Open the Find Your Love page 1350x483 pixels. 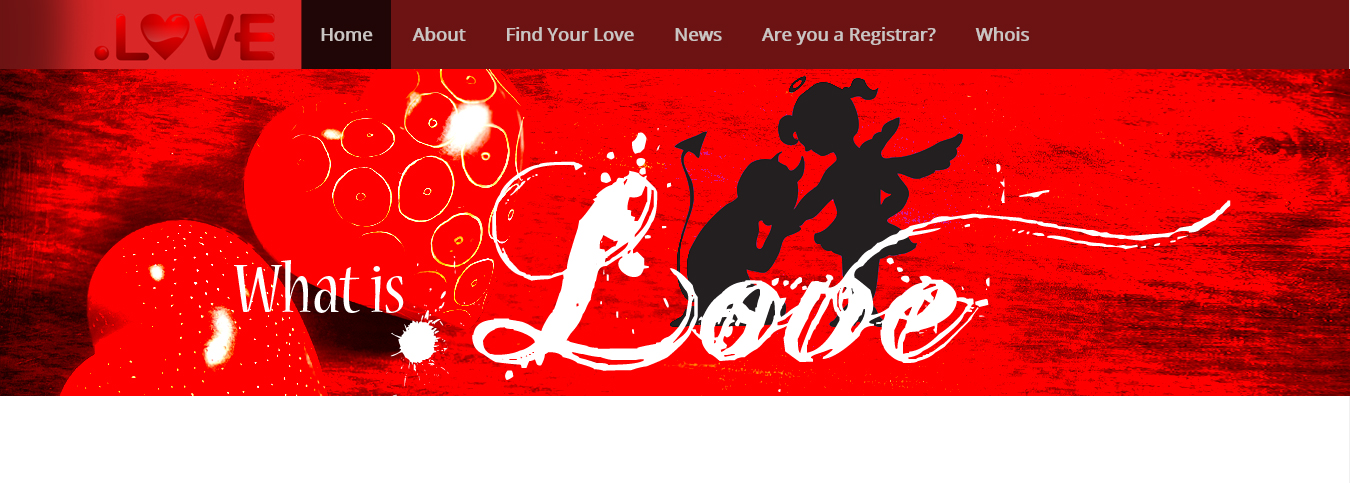tap(570, 34)
